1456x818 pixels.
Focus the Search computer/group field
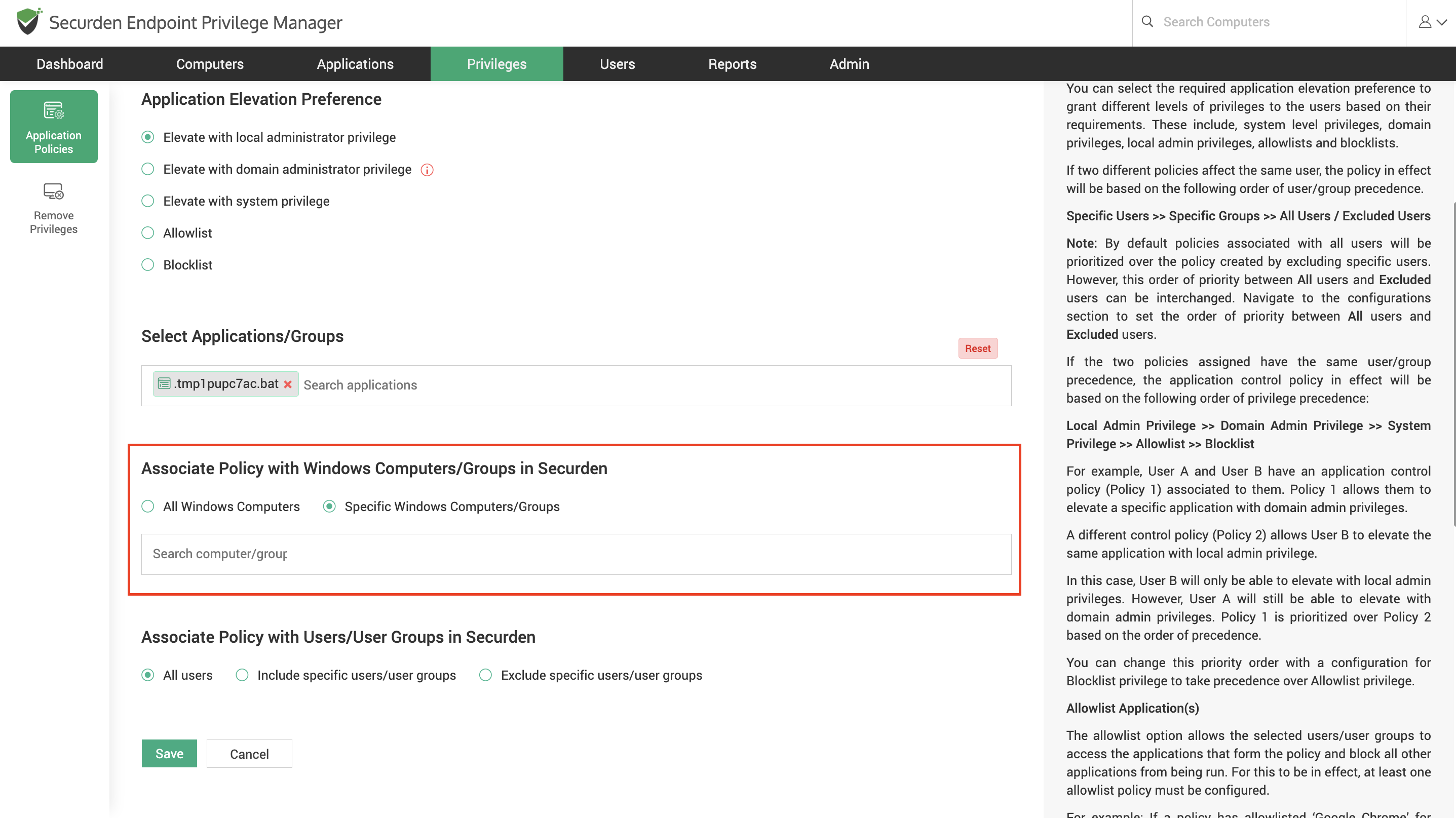coord(576,554)
